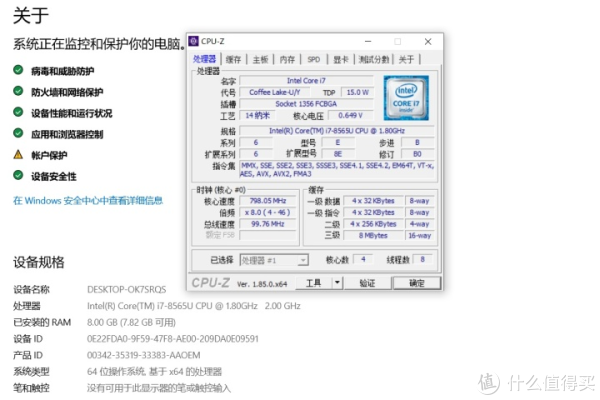This screenshot has width=600, height=400.
Task: Select the 内存 tab
Action: (287, 59)
